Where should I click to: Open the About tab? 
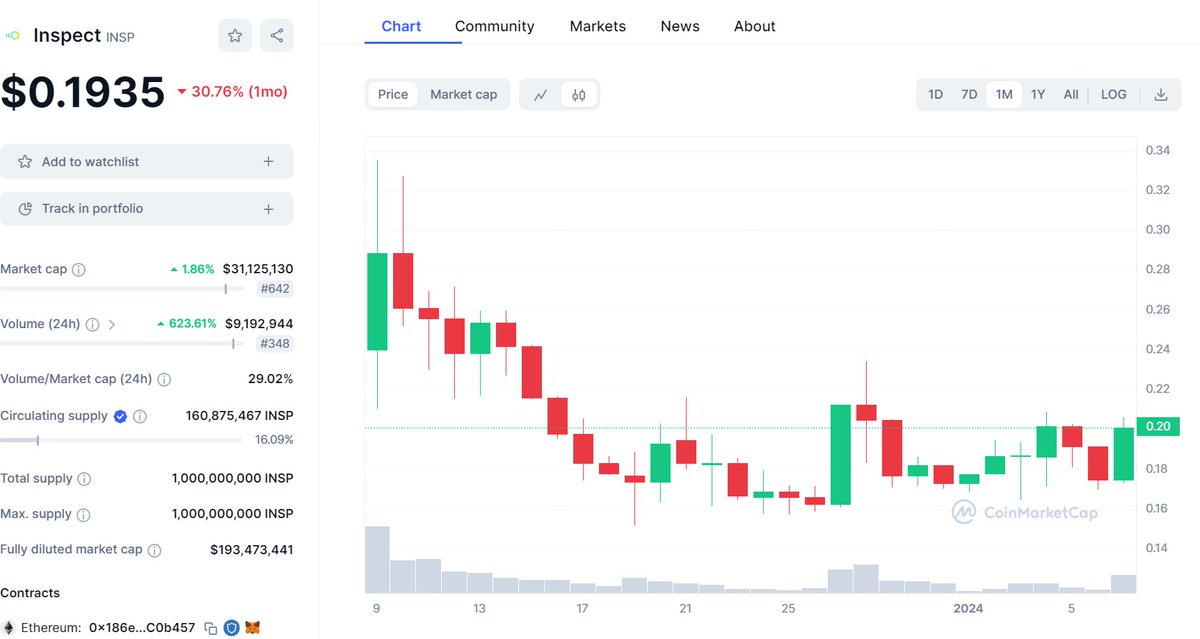(x=755, y=26)
